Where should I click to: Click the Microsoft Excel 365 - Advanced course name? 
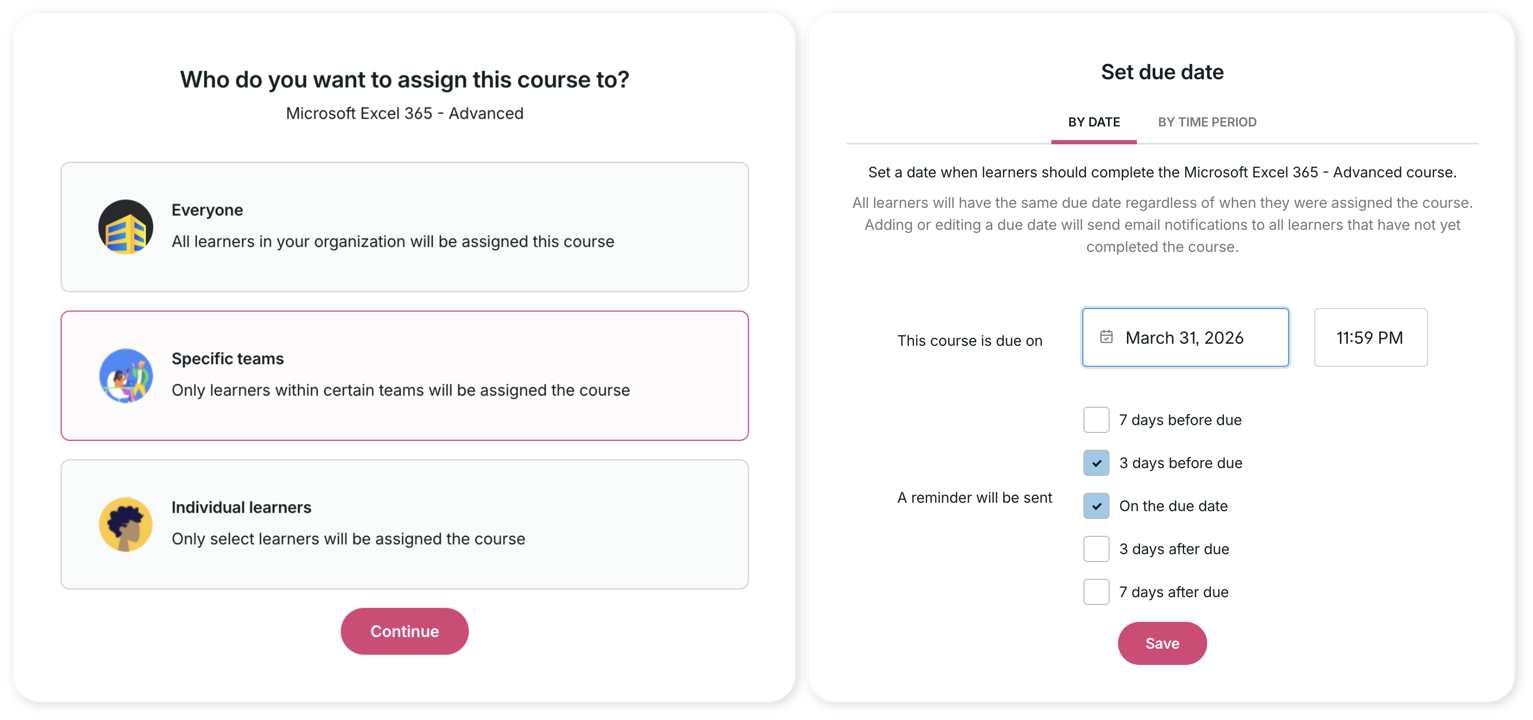404,113
